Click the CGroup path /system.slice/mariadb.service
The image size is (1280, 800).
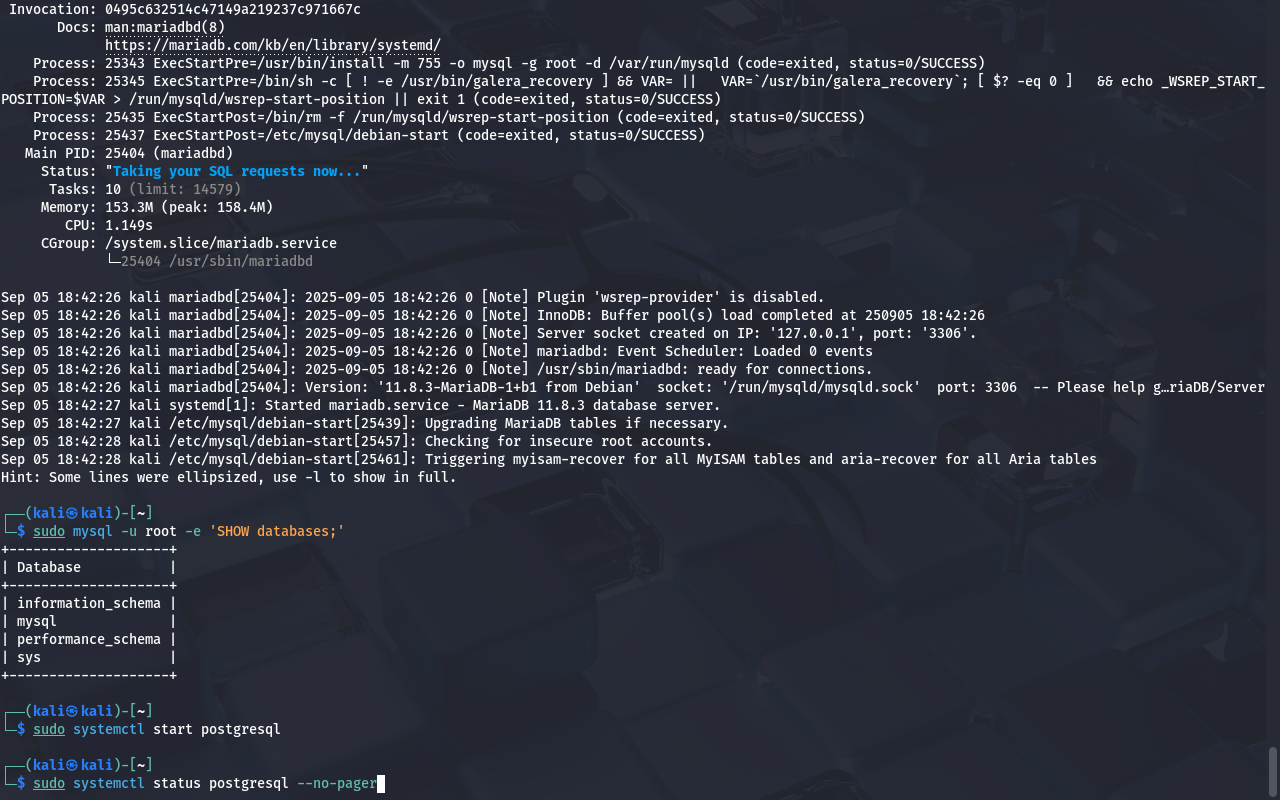(221, 243)
